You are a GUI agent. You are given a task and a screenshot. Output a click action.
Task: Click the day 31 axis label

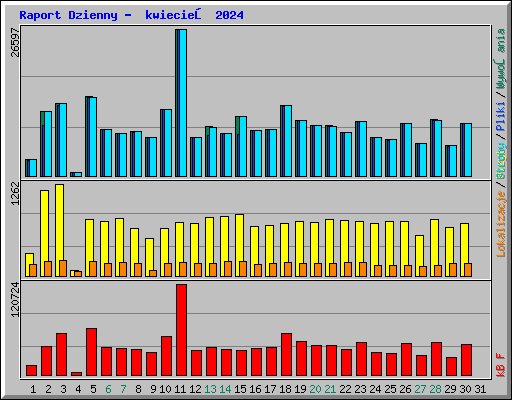480,389
